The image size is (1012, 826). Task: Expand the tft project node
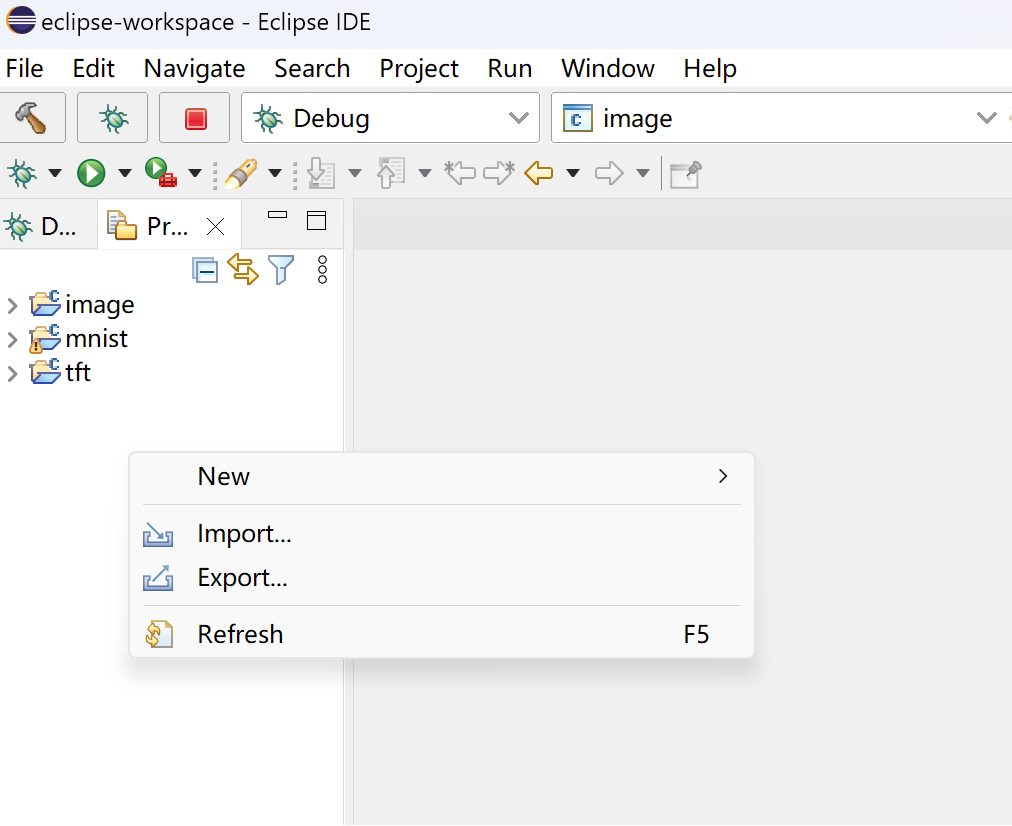point(12,374)
